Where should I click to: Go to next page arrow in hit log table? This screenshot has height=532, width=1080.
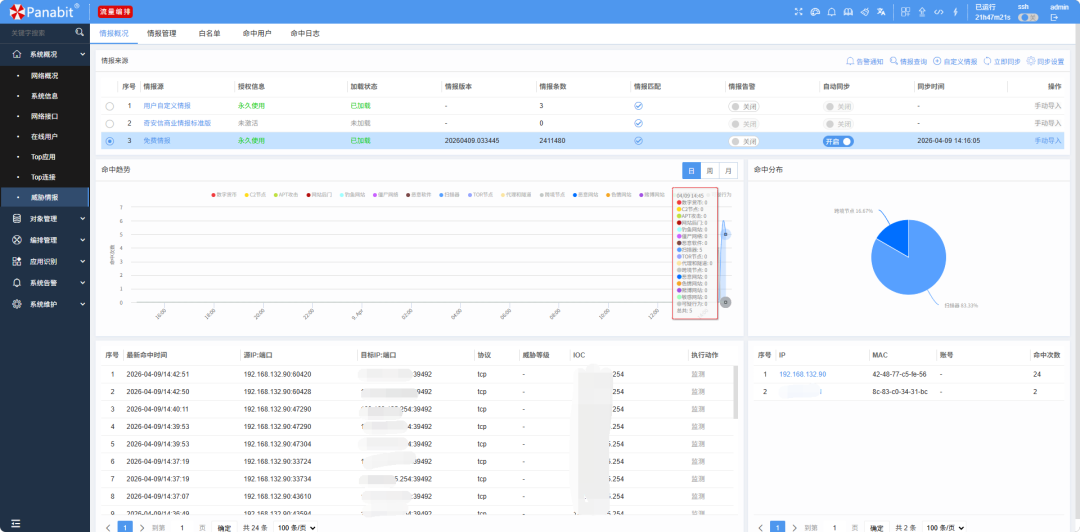142,527
